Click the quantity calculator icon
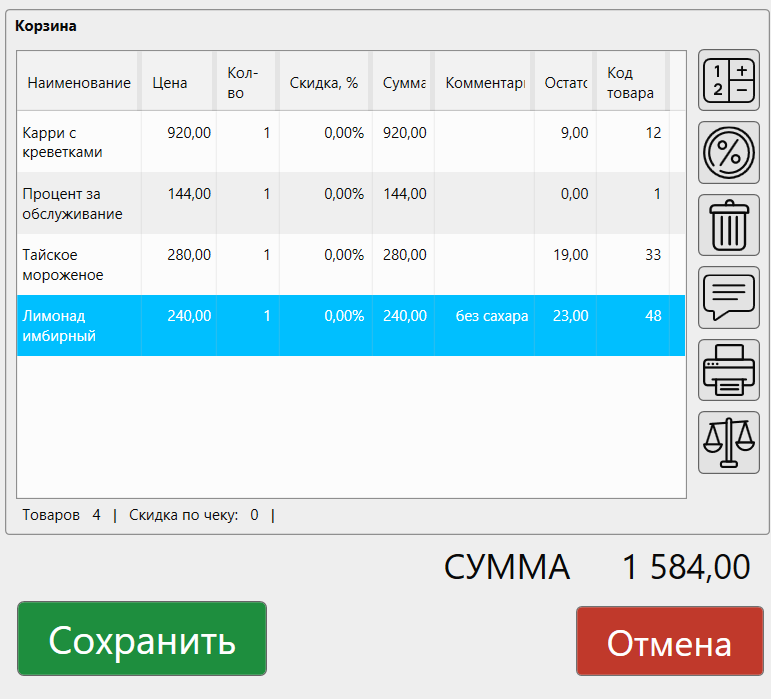The width and height of the screenshot is (771, 699). (728, 81)
